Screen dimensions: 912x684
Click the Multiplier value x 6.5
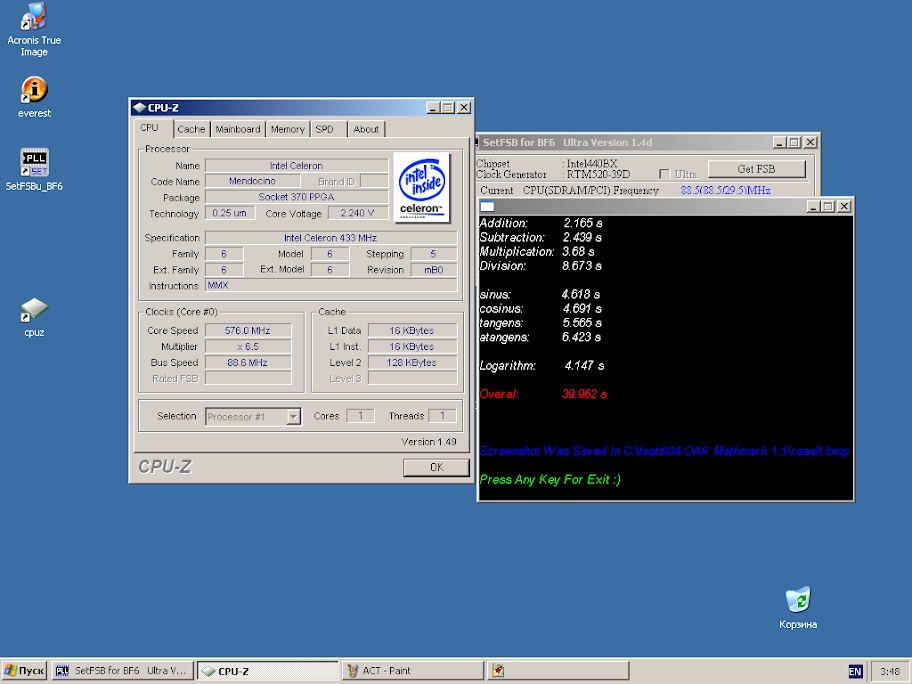[248, 347]
